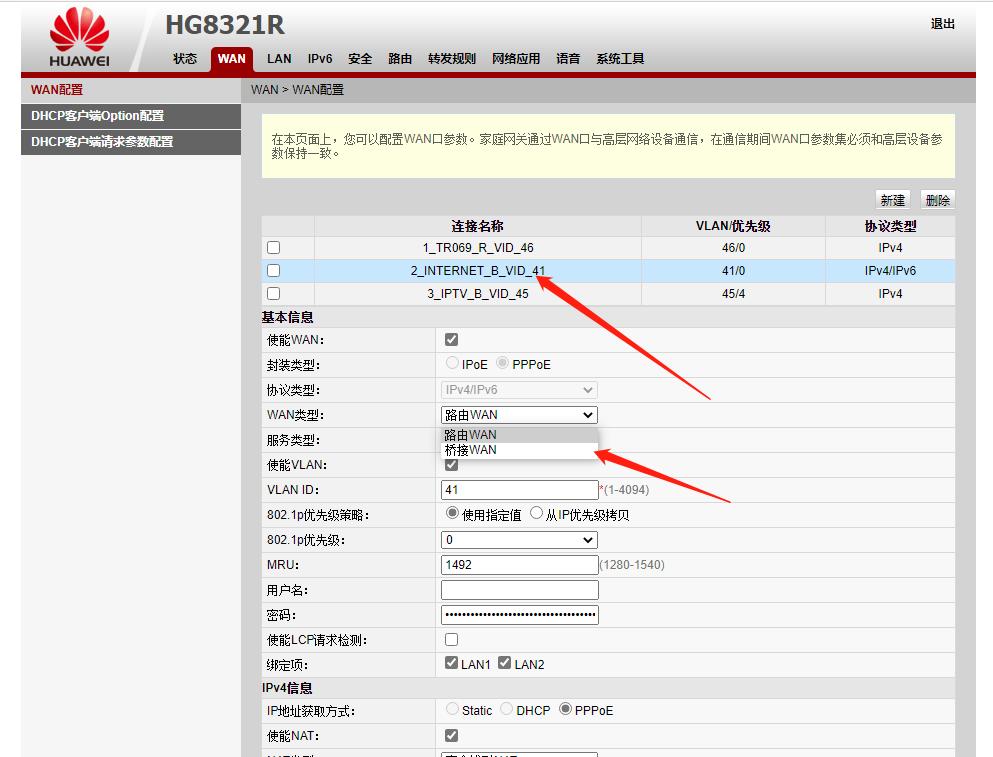Select DHCP as IP地址获取方式
The image size is (993, 757).
coord(509,709)
